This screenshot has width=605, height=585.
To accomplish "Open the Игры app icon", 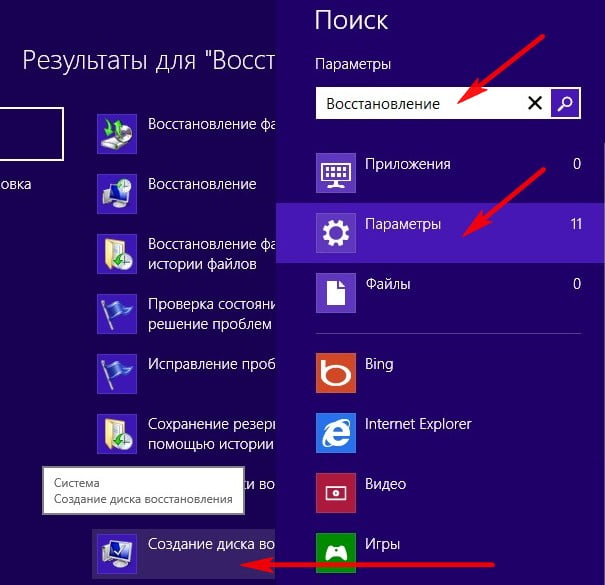I will pyautogui.click(x=335, y=551).
